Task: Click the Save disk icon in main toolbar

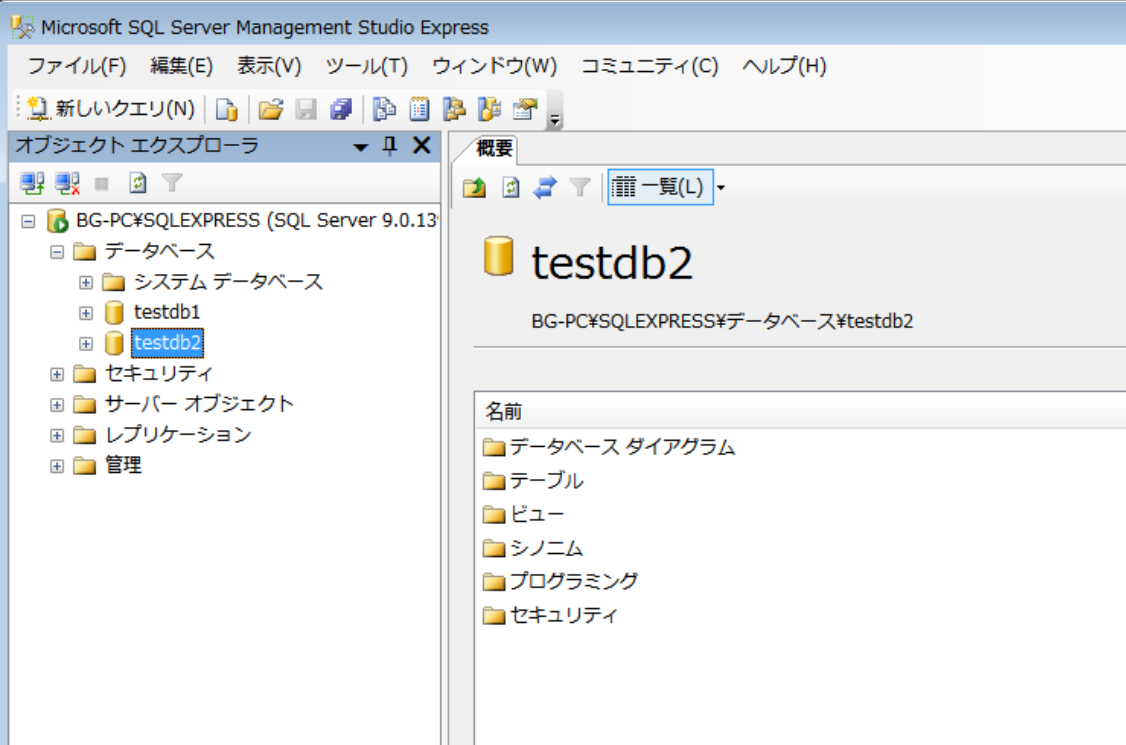Action: pos(307,109)
